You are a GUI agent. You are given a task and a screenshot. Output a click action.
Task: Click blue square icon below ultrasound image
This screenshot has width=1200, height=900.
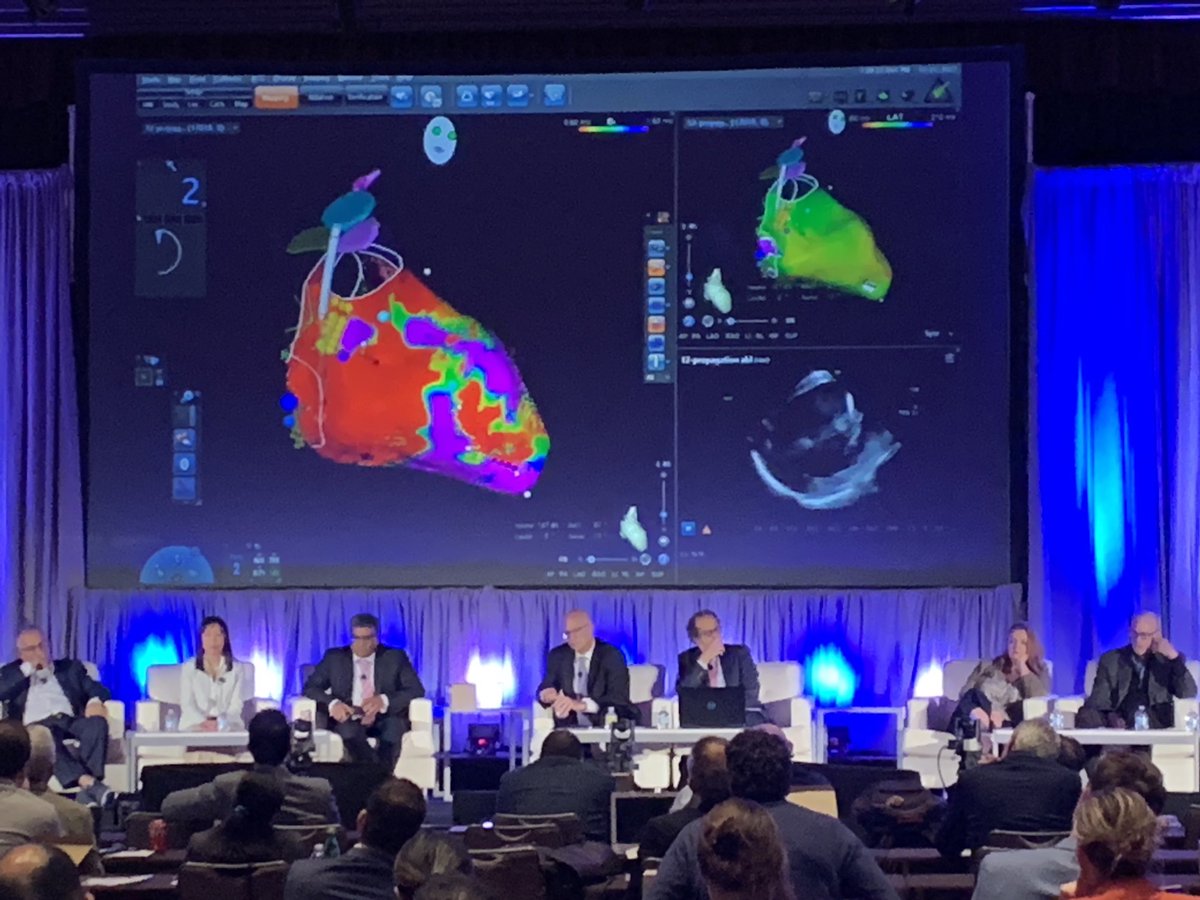pos(688,528)
